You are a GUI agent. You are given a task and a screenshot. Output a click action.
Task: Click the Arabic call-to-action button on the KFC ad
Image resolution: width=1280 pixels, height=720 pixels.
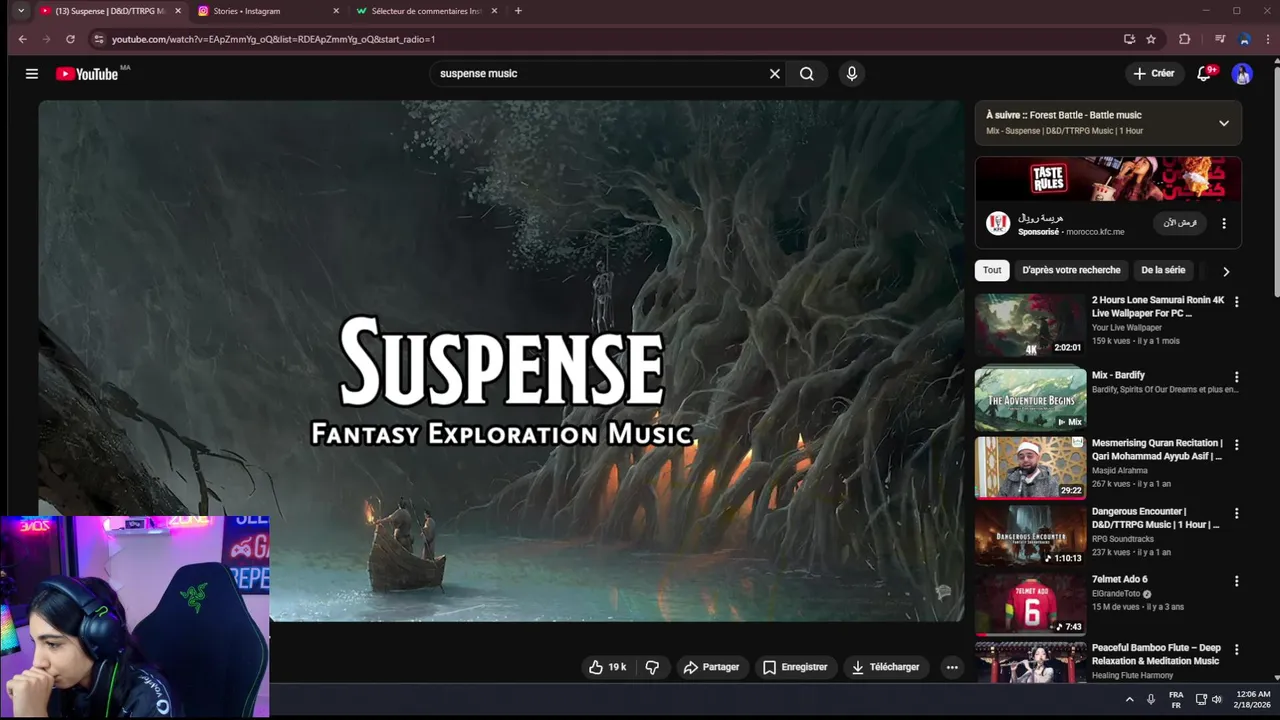point(1180,223)
